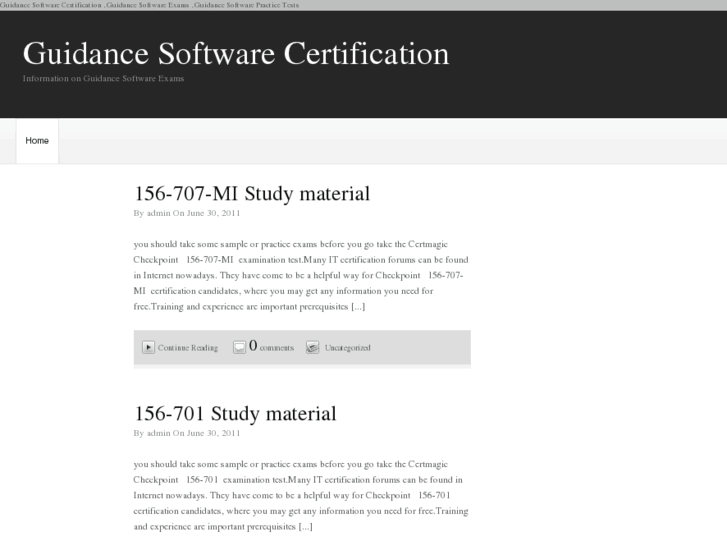Click the 156-707-MI post byline dated June 30, 2011
Viewport: 727px width, 545px height.
(187, 213)
